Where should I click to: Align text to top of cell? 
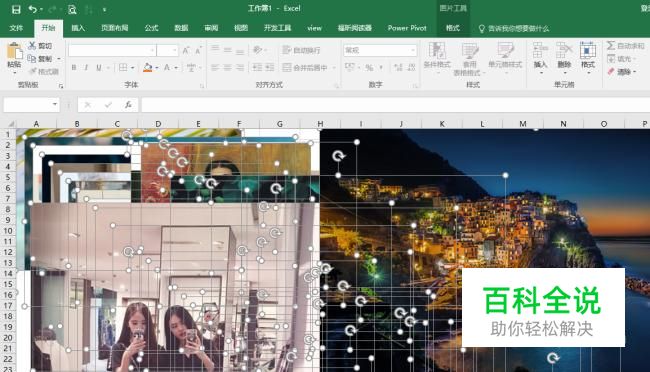215,50
